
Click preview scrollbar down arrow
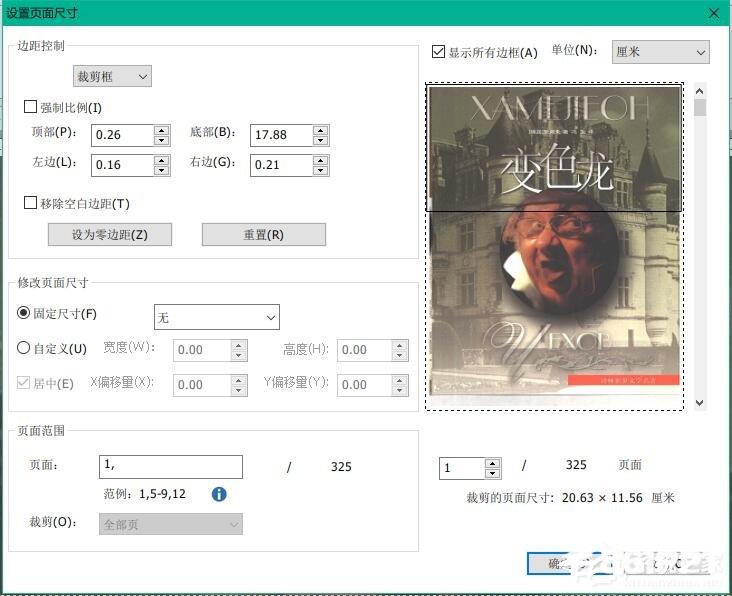(x=699, y=403)
